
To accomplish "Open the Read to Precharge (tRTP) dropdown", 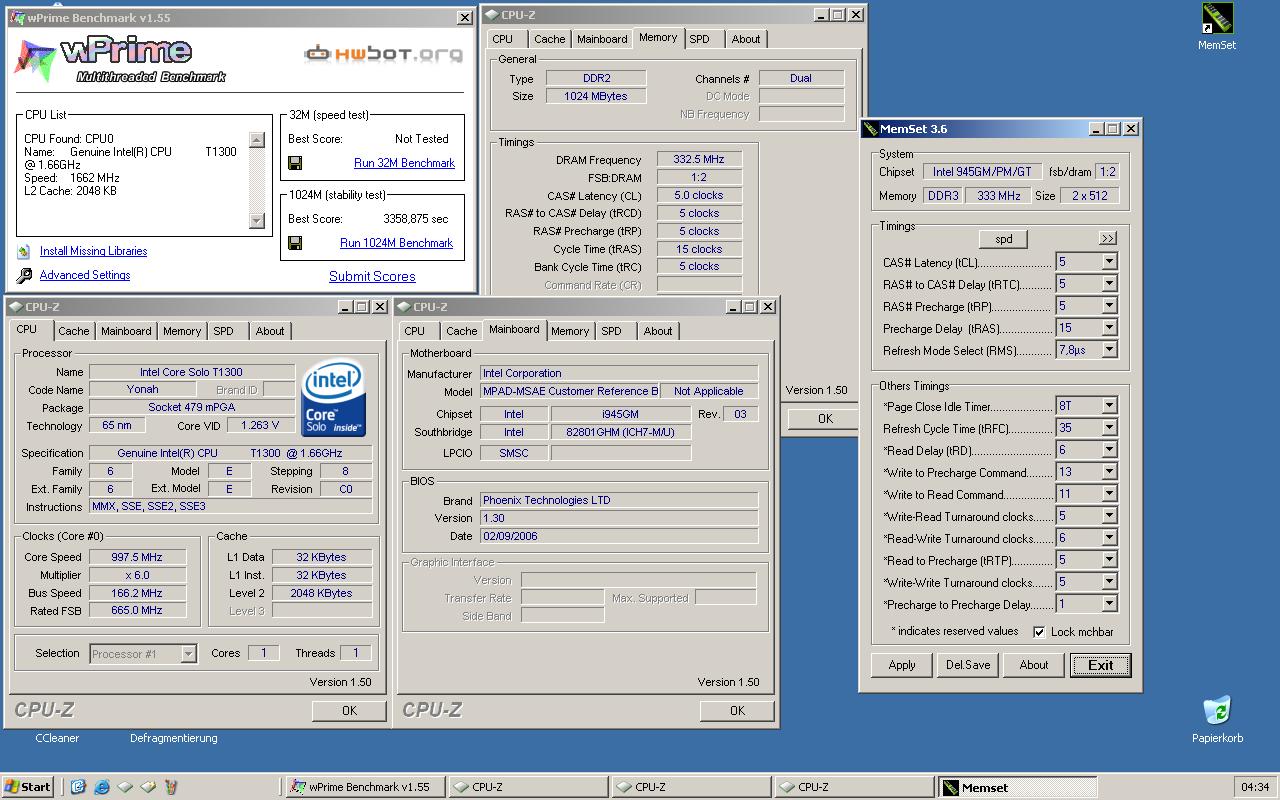I will click(1108, 560).
